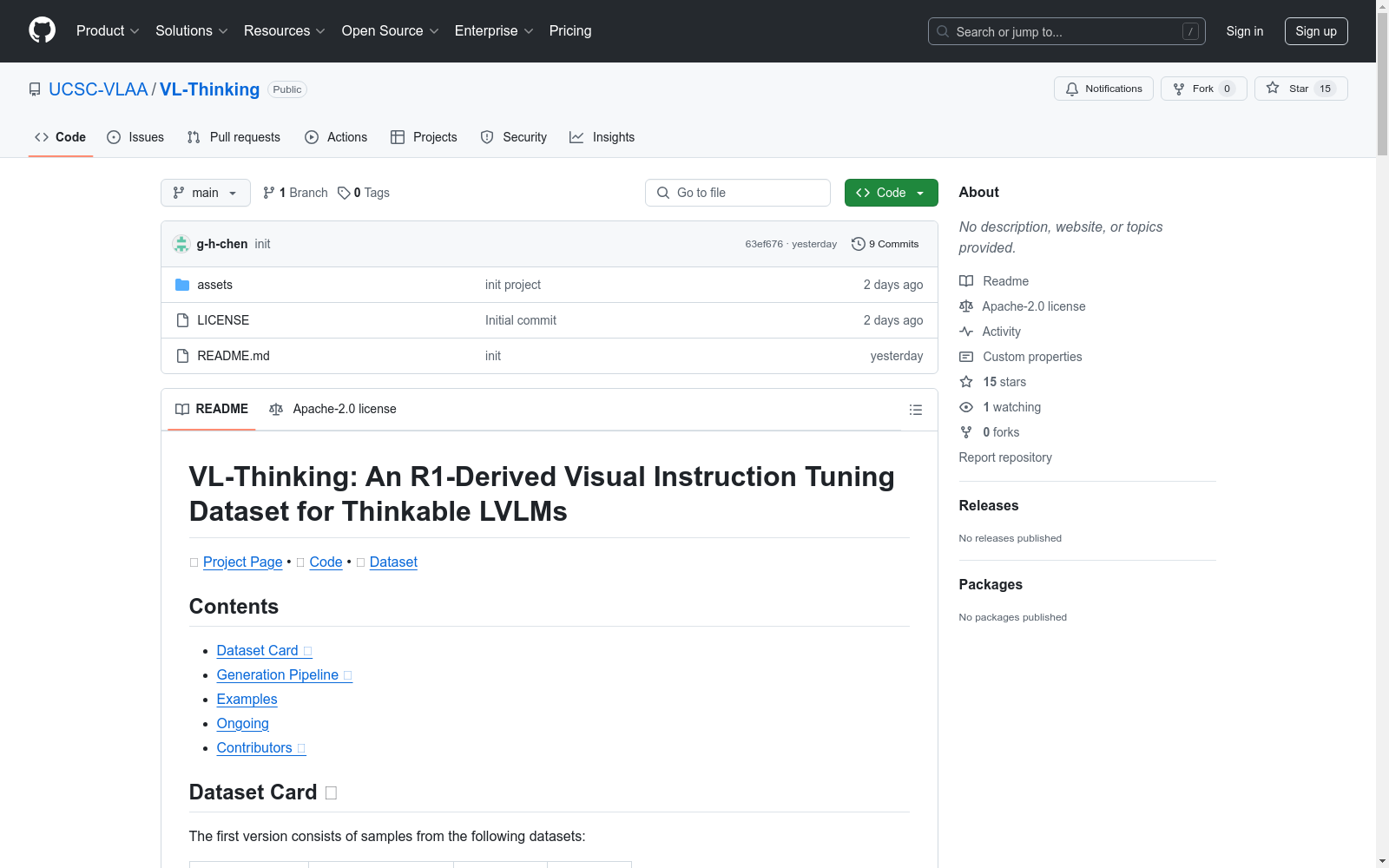Click the Notifications bell icon

(1072, 89)
